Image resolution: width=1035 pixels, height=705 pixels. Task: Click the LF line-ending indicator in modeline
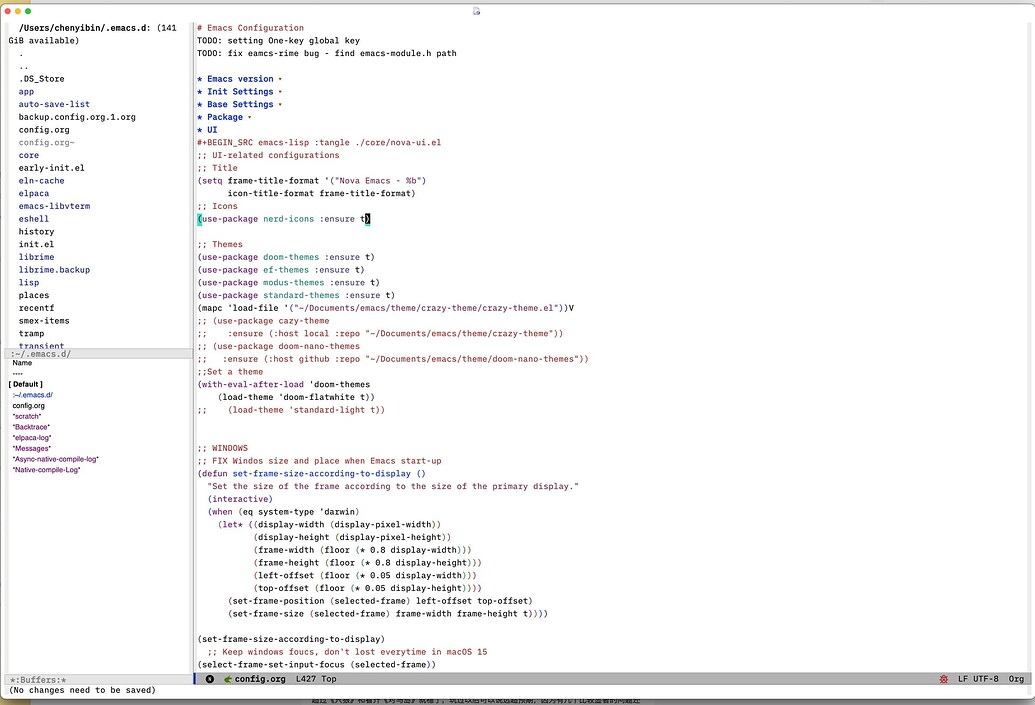tap(964, 679)
